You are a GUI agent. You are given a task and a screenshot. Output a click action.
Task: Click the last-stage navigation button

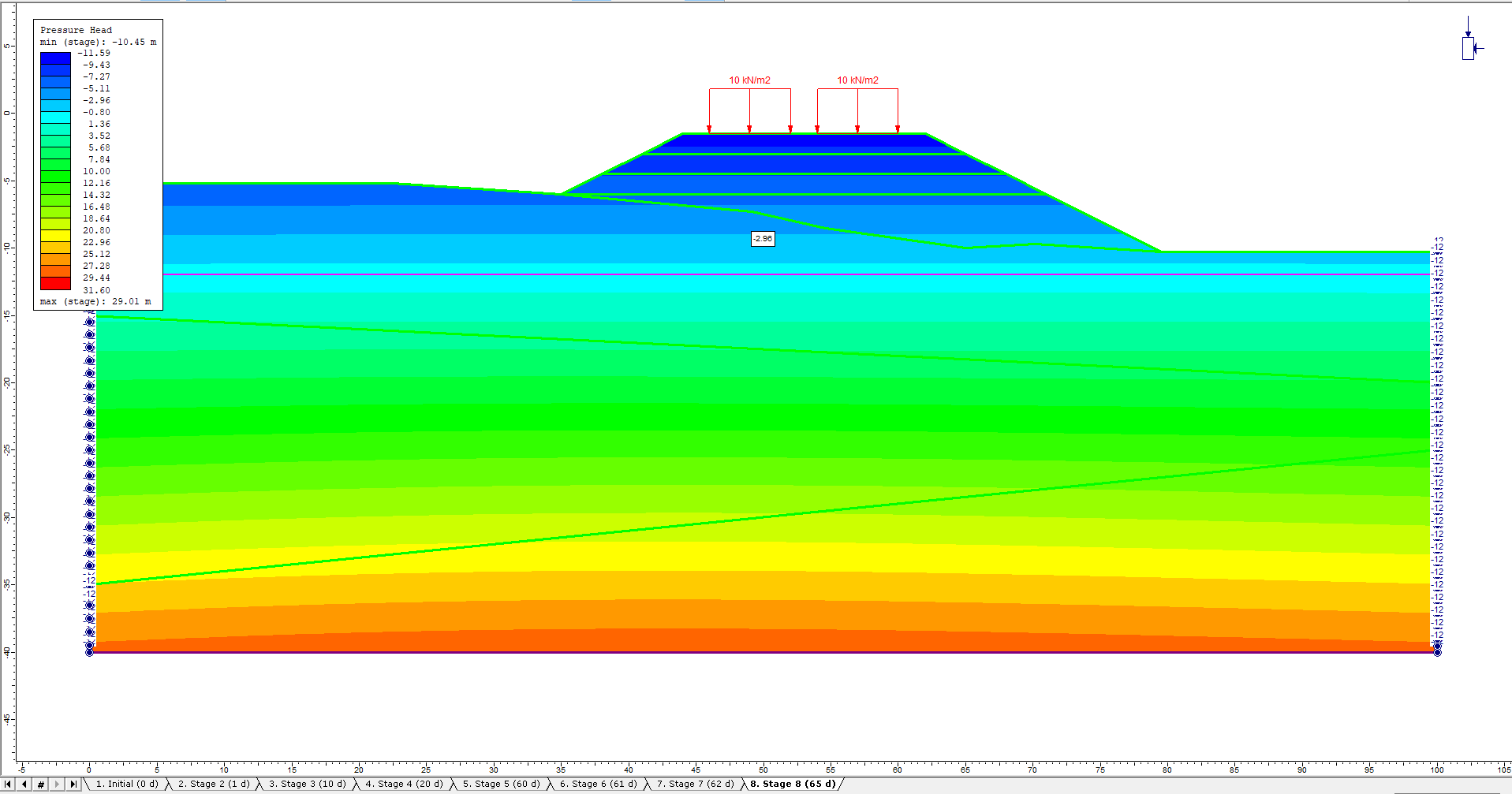pyautogui.click(x=73, y=784)
